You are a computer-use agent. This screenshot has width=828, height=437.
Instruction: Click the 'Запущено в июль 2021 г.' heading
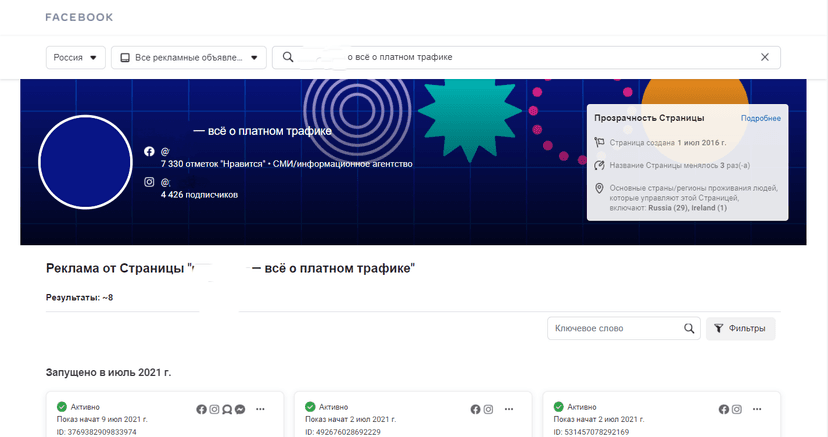coord(108,373)
